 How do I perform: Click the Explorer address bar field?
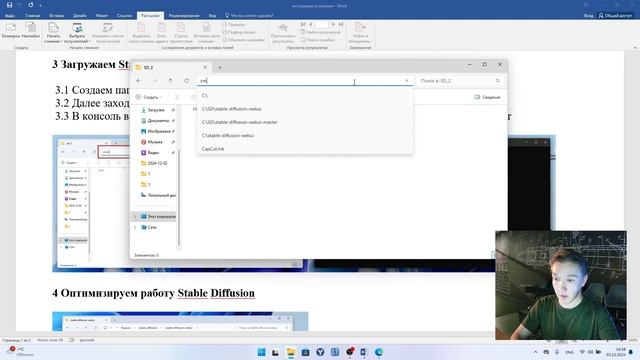pos(304,81)
